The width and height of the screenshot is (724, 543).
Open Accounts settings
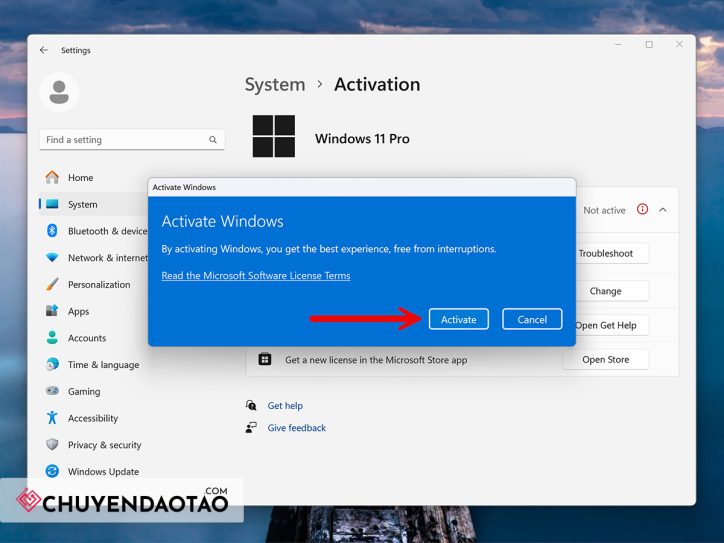coord(87,338)
